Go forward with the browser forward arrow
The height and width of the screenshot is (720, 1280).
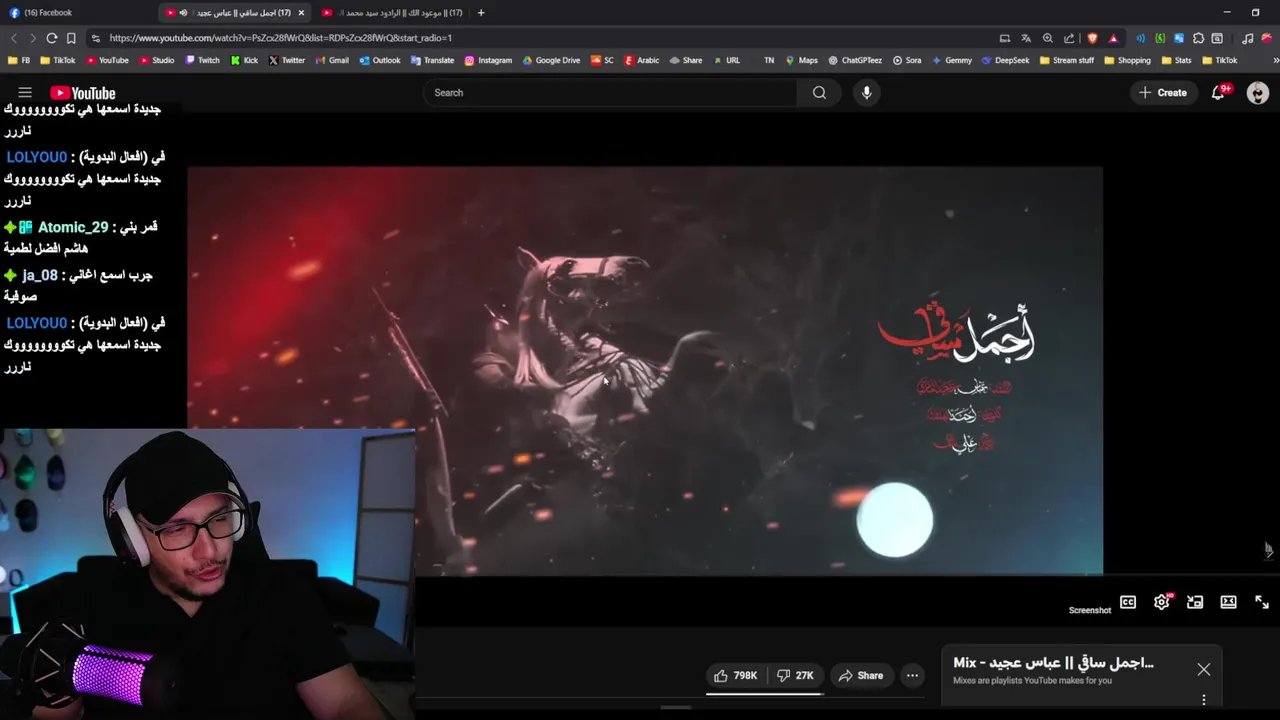[33, 38]
